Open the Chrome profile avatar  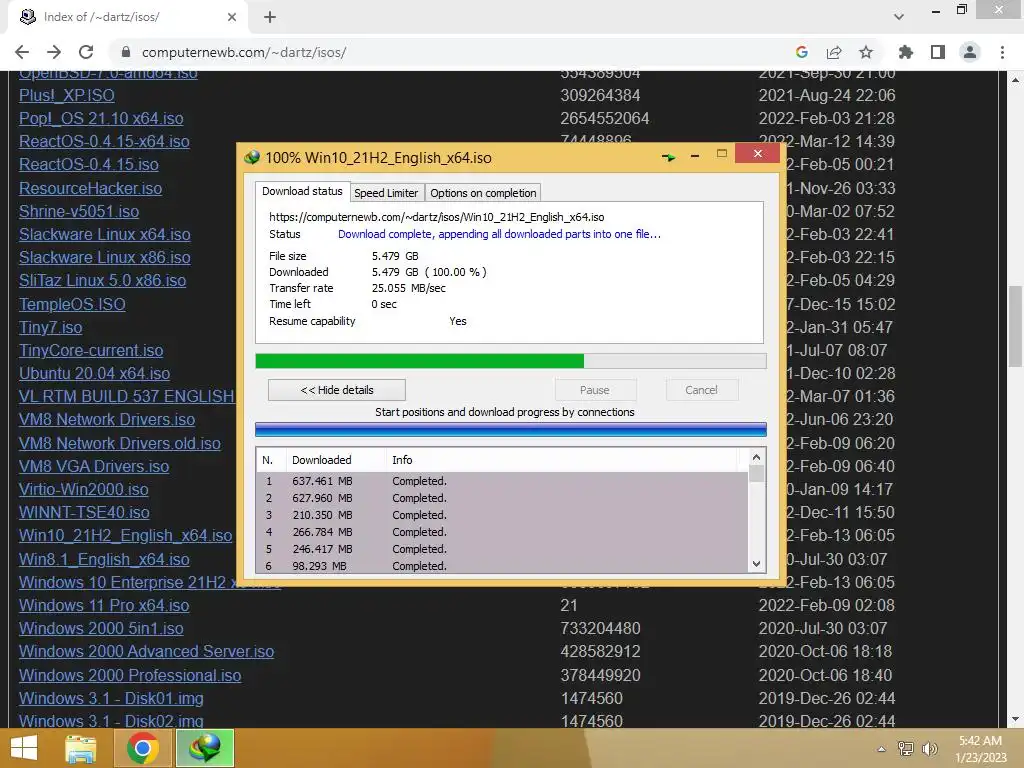coord(970,52)
